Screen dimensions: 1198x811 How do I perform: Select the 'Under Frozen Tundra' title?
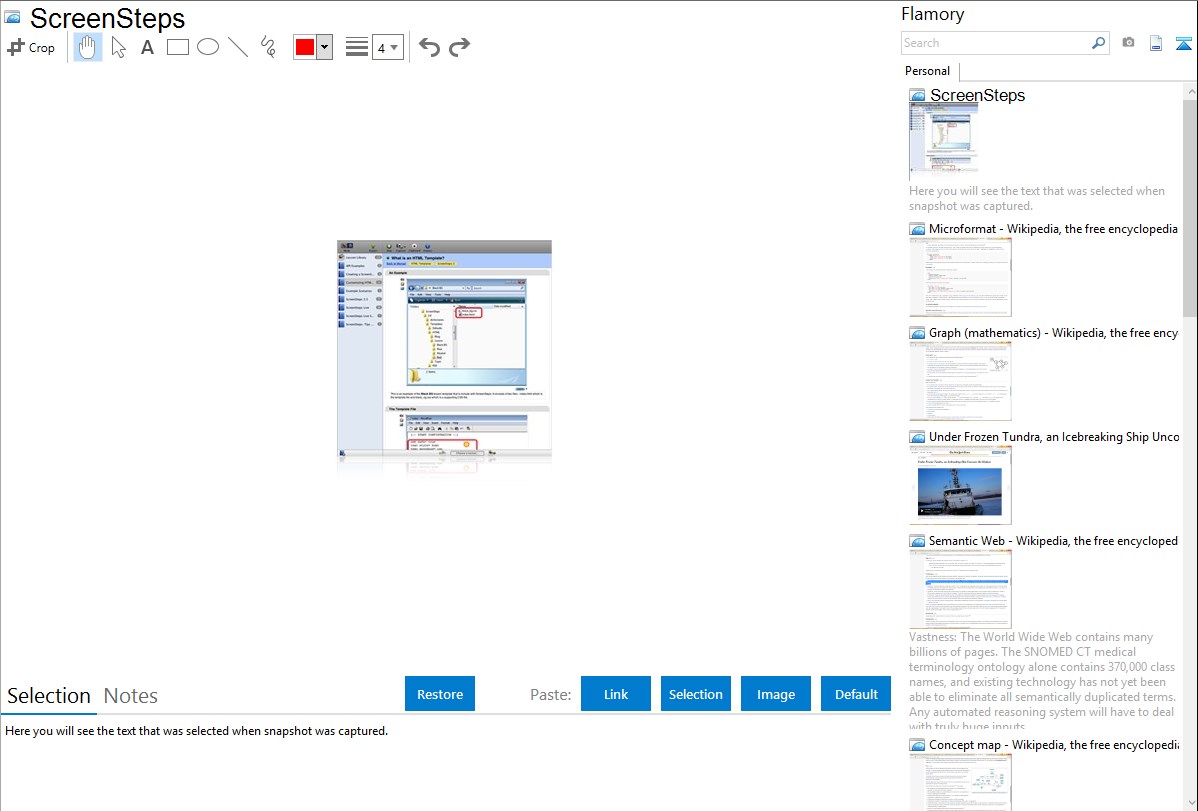click(x=1054, y=437)
